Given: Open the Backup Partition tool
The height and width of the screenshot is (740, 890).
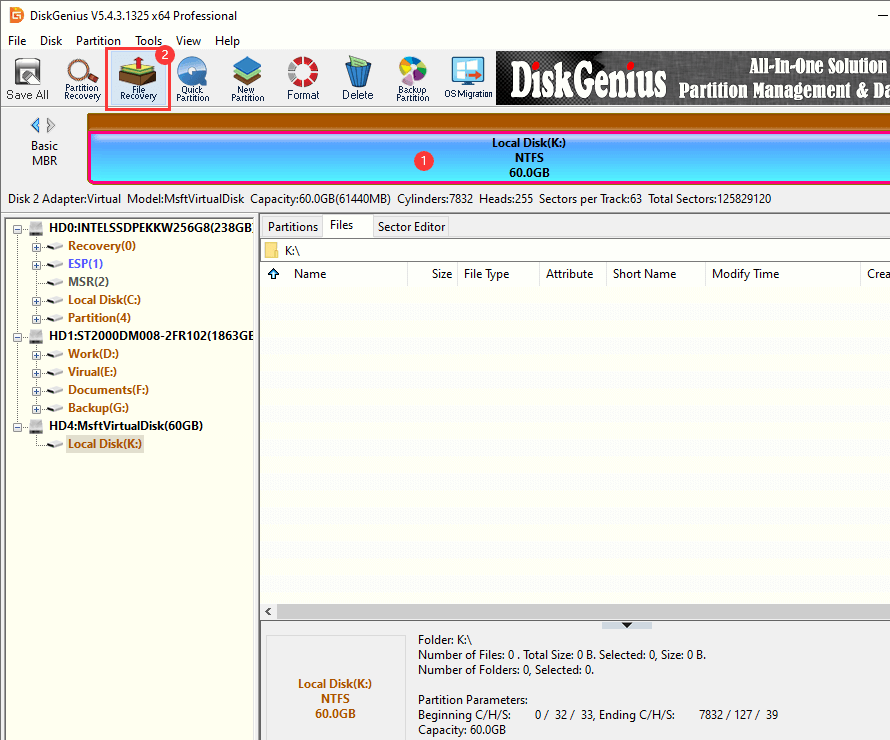Looking at the screenshot, I should [x=412, y=79].
